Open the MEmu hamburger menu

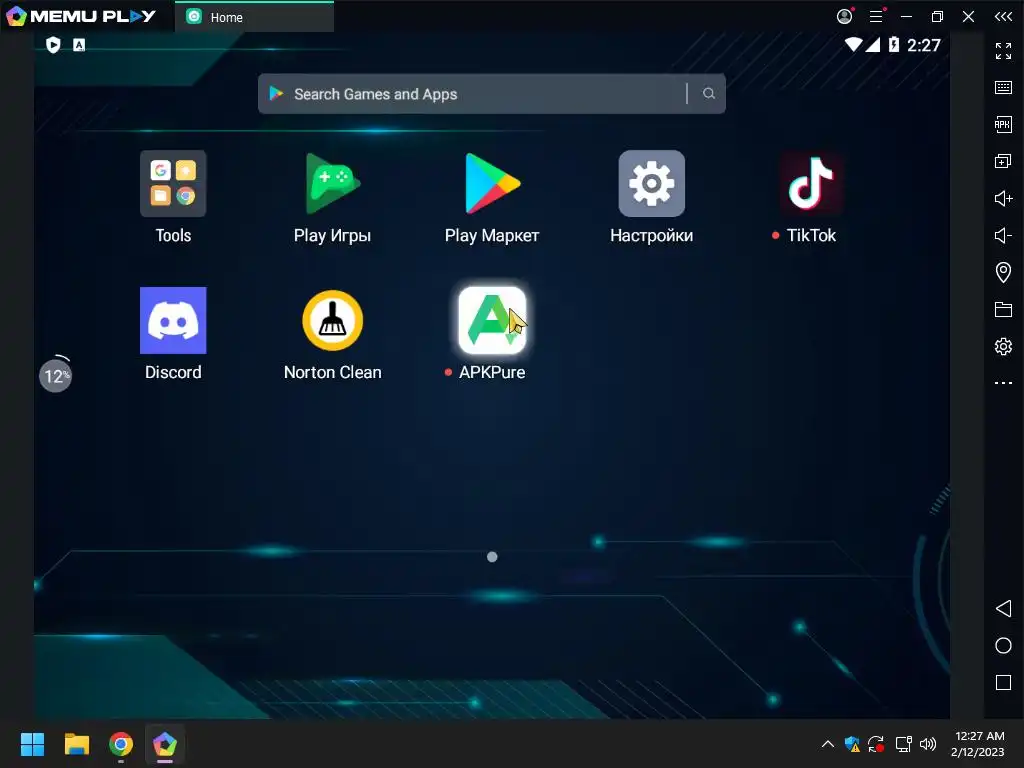[876, 16]
